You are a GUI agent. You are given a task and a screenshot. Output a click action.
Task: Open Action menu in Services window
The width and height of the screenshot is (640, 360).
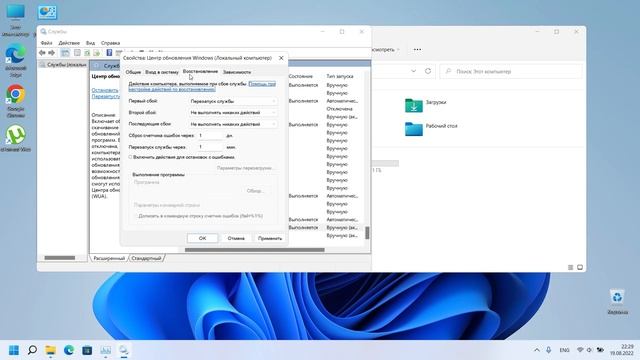[x=69, y=43]
